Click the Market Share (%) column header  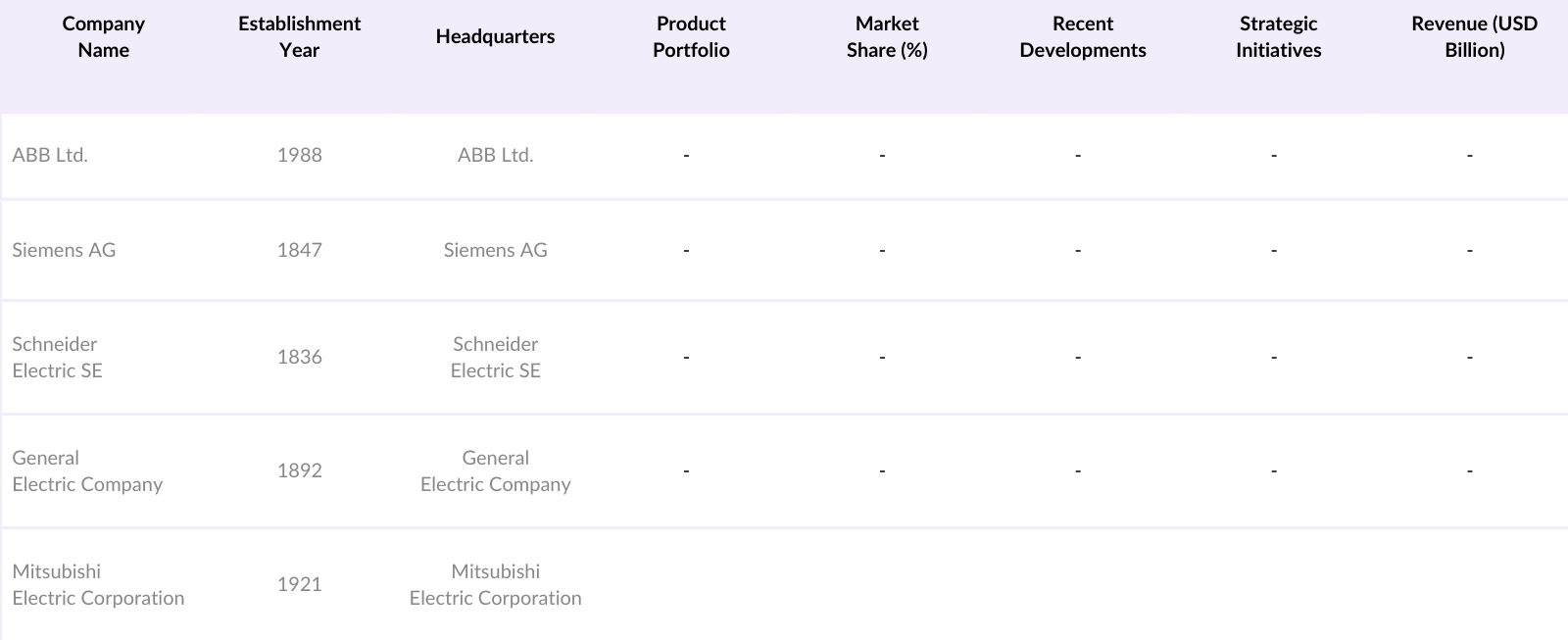(887, 37)
